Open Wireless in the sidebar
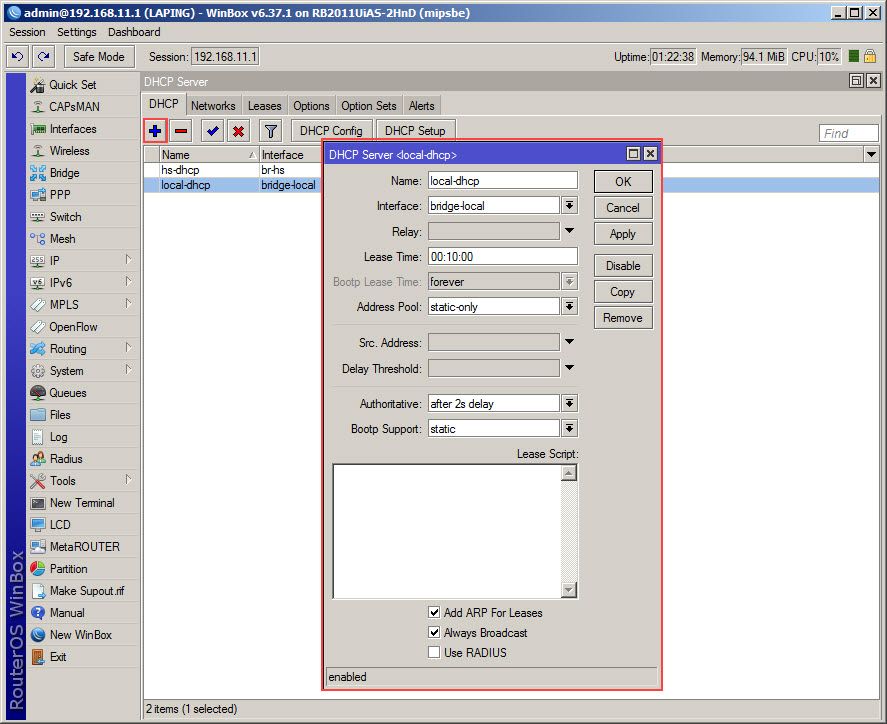 69,151
